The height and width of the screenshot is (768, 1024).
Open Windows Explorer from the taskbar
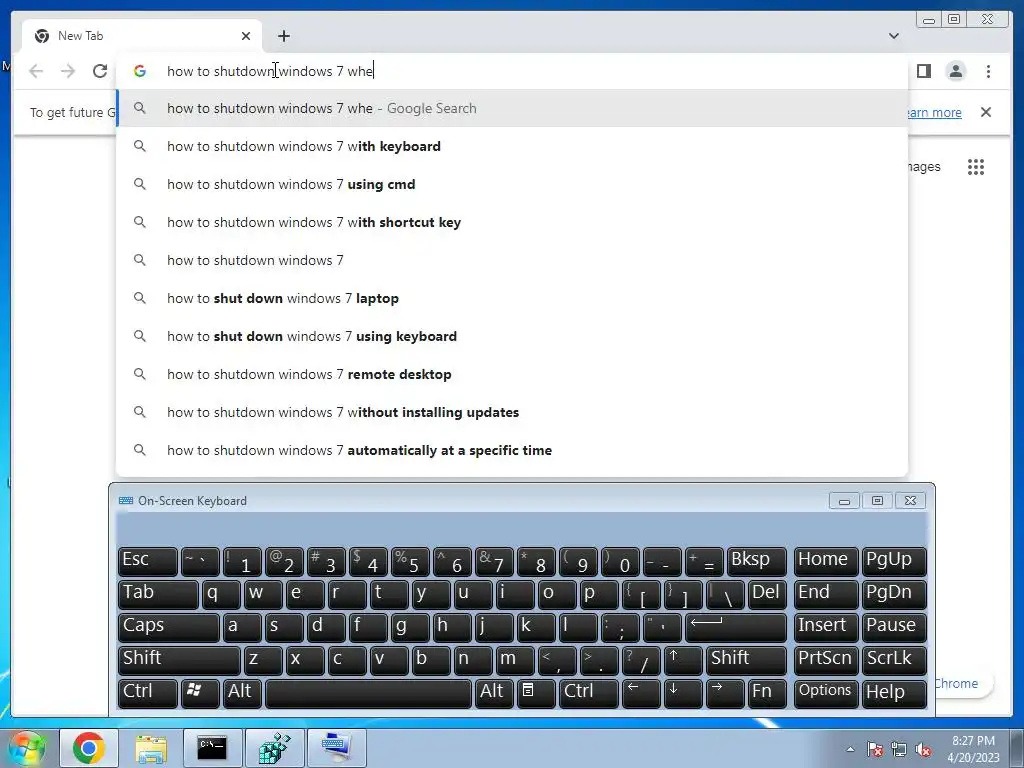coord(151,748)
